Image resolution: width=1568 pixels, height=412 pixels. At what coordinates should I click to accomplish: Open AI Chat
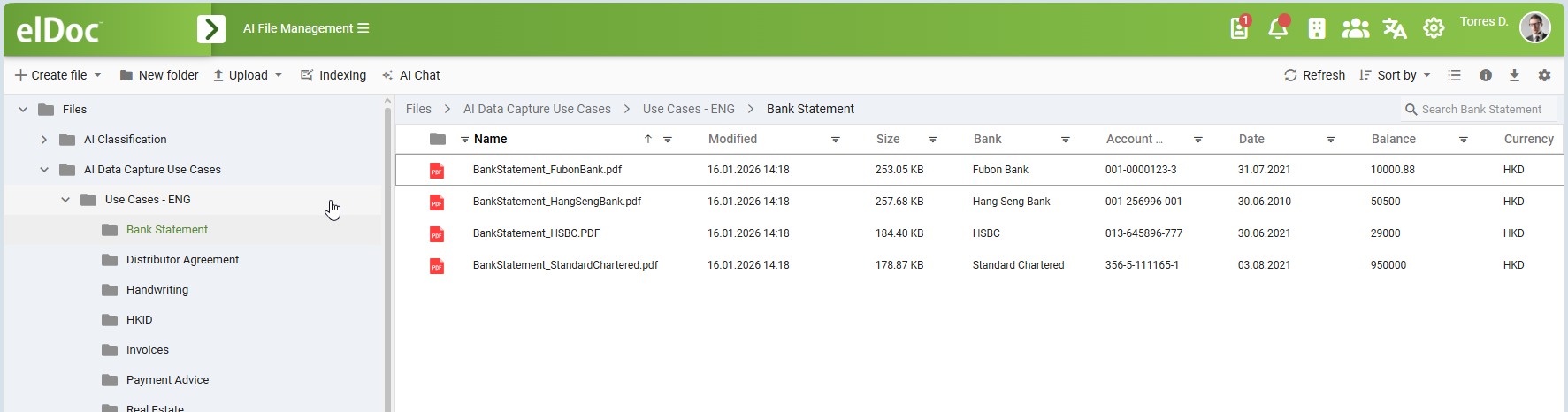pyautogui.click(x=411, y=75)
